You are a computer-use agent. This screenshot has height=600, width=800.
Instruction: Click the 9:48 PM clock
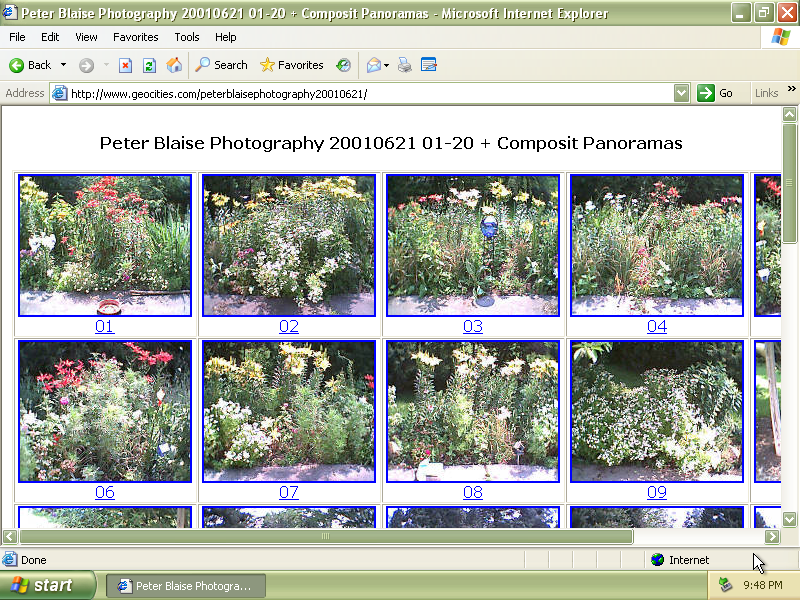click(x=763, y=585)
